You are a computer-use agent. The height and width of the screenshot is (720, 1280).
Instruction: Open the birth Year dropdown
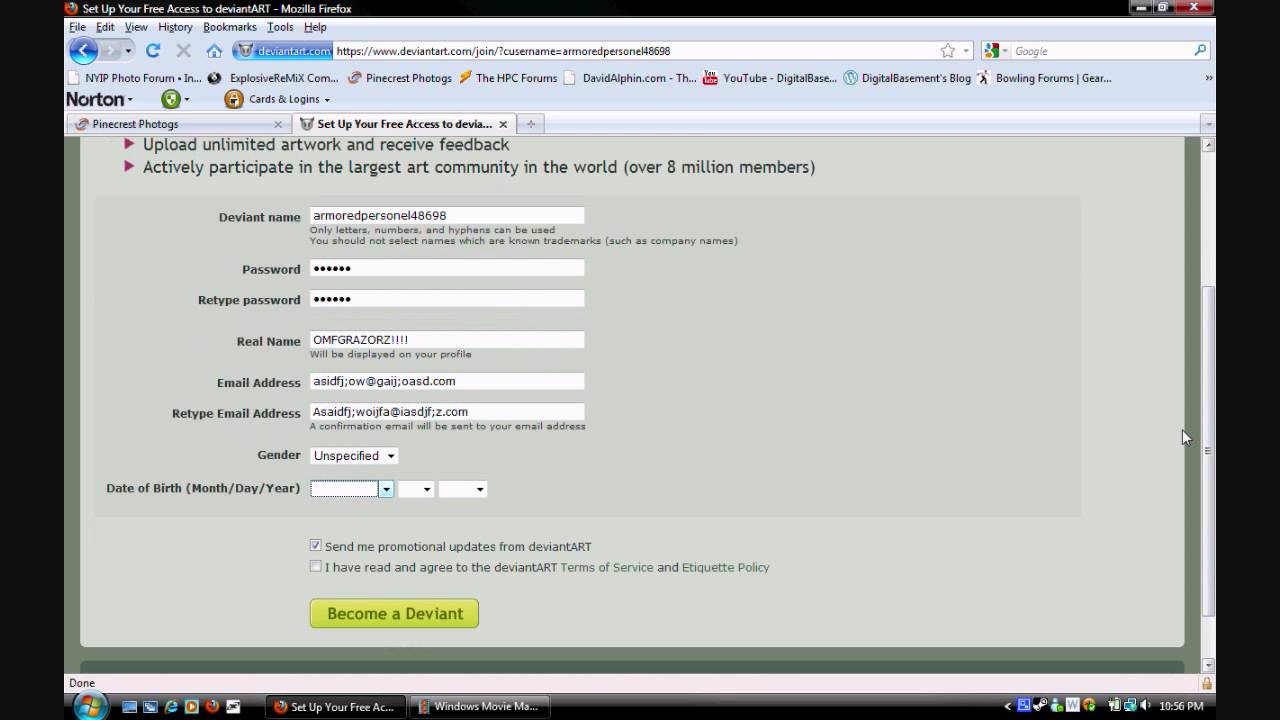pyautogui.click(x=463, y=489)
